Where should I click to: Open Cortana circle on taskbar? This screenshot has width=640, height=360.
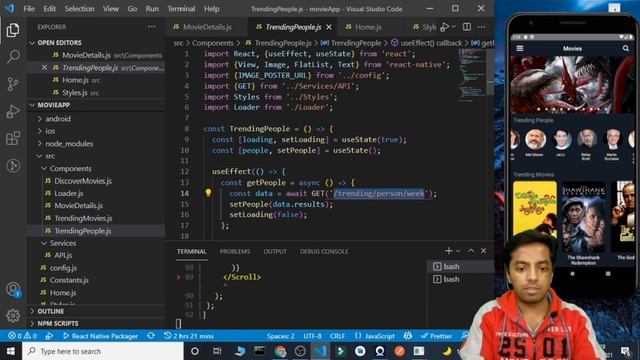[195, 351]
